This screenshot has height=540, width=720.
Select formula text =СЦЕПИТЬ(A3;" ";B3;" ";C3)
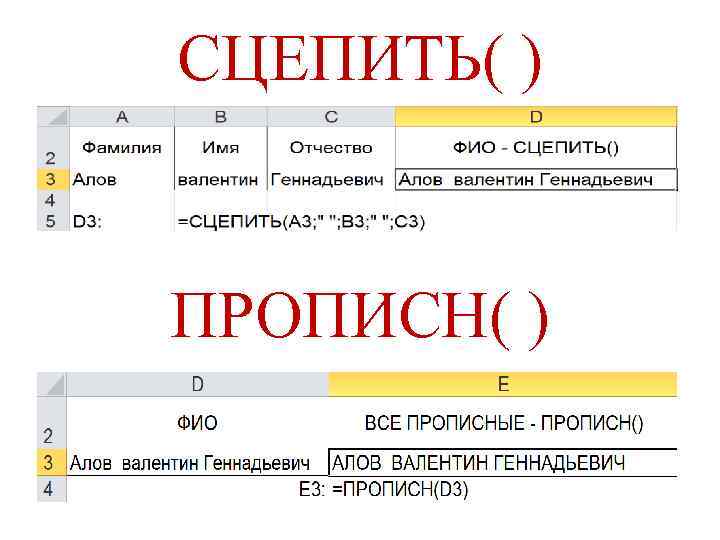[x=301, y=222]
